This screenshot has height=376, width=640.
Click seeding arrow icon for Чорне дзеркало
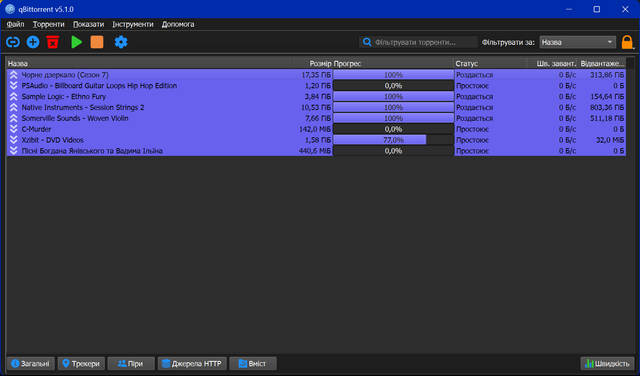click(13, 75)
